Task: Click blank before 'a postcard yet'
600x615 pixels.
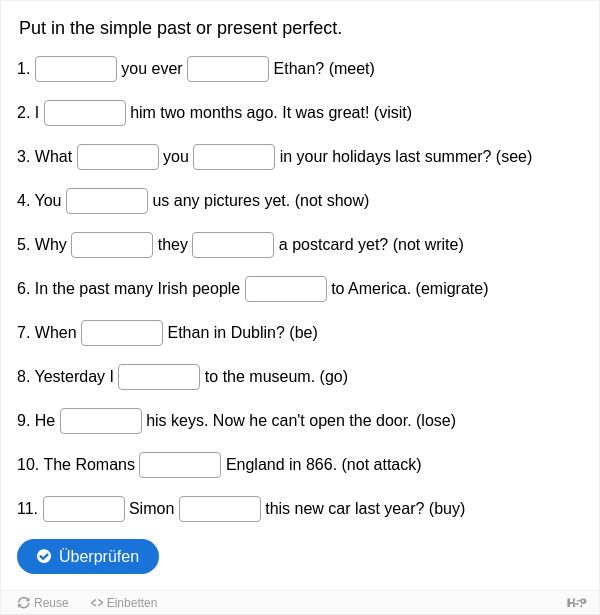Action: (233, 245)
